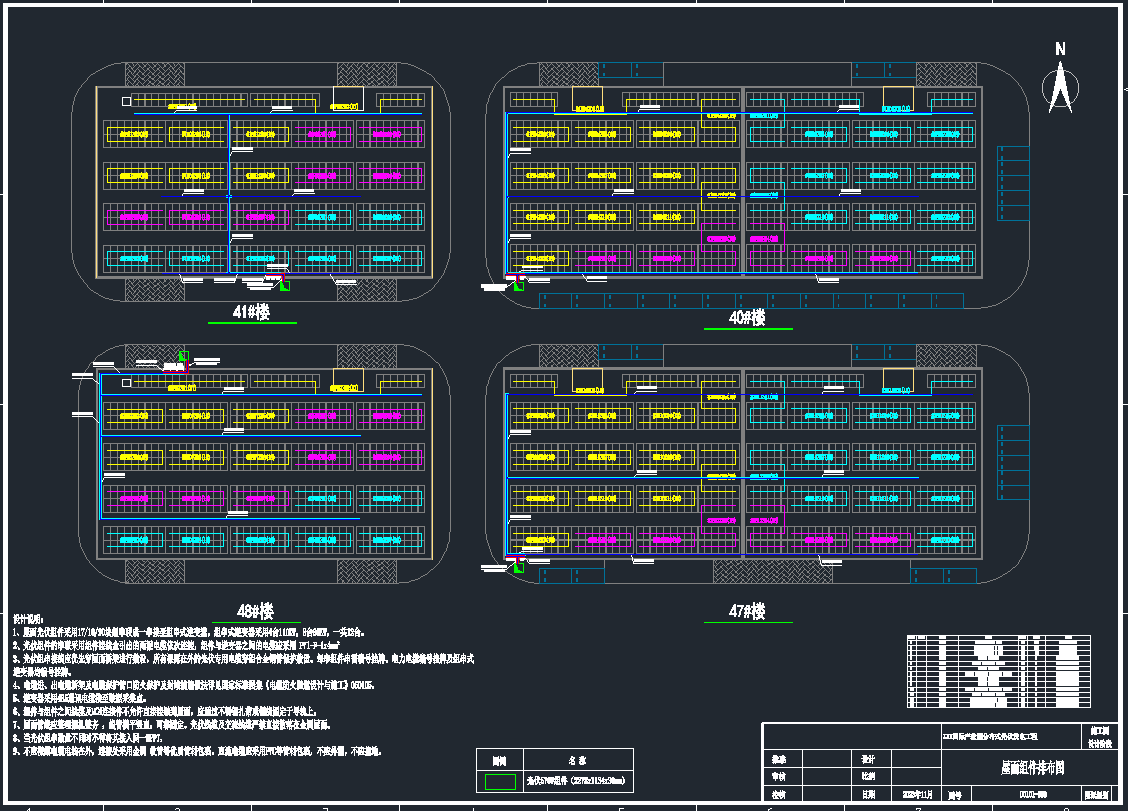Select the green inverter box at building 40 corner
The height and width of the screenshot is (811, 1128).
517,285
